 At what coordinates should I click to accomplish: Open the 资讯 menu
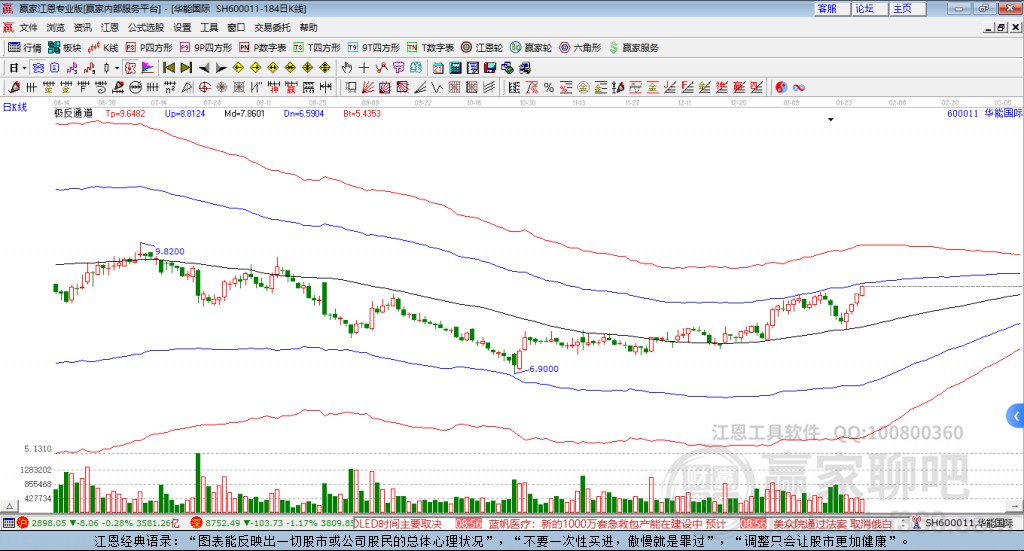pos(82,27)
